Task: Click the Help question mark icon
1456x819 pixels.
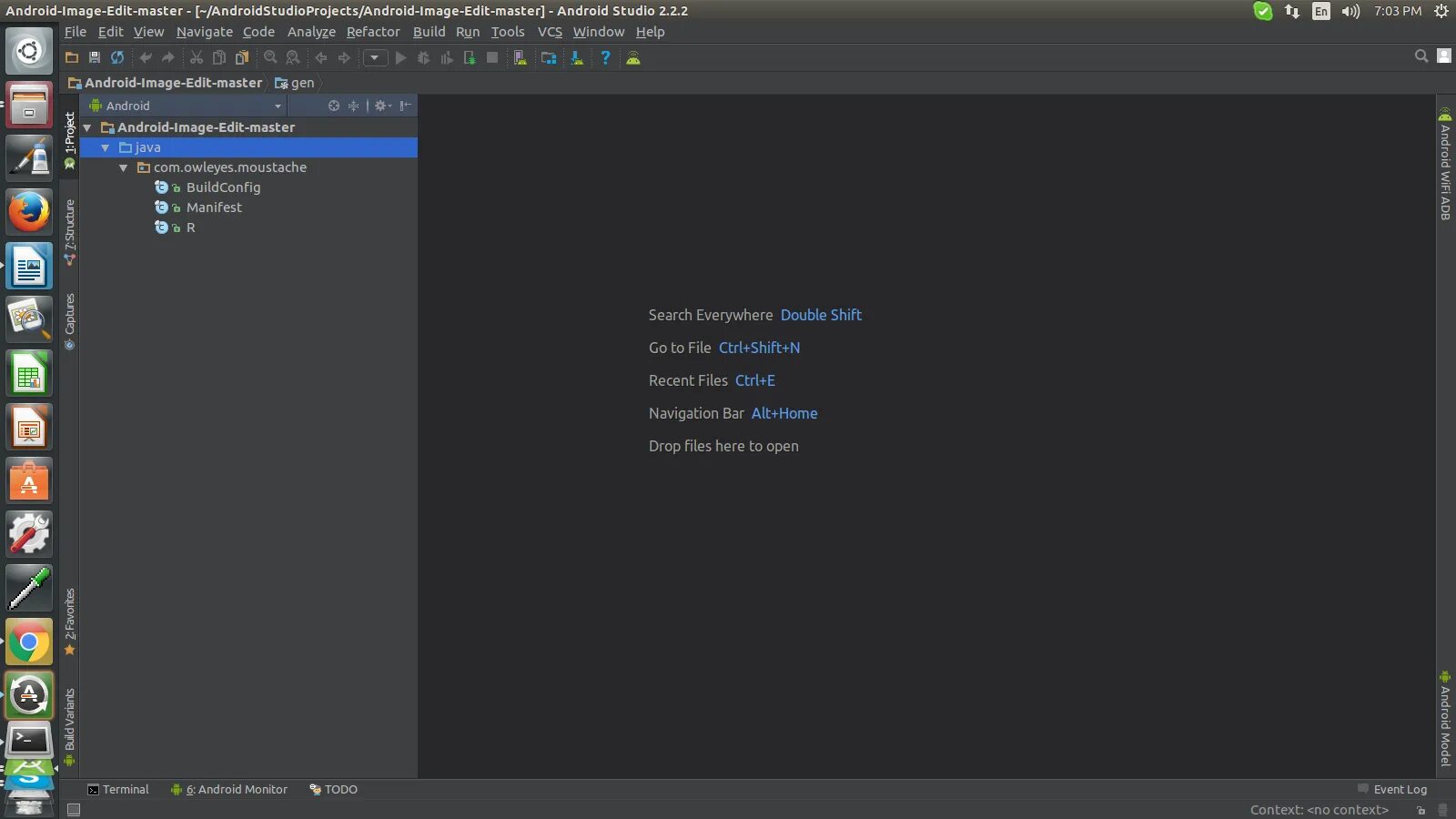Action: (x=605, y=57)
